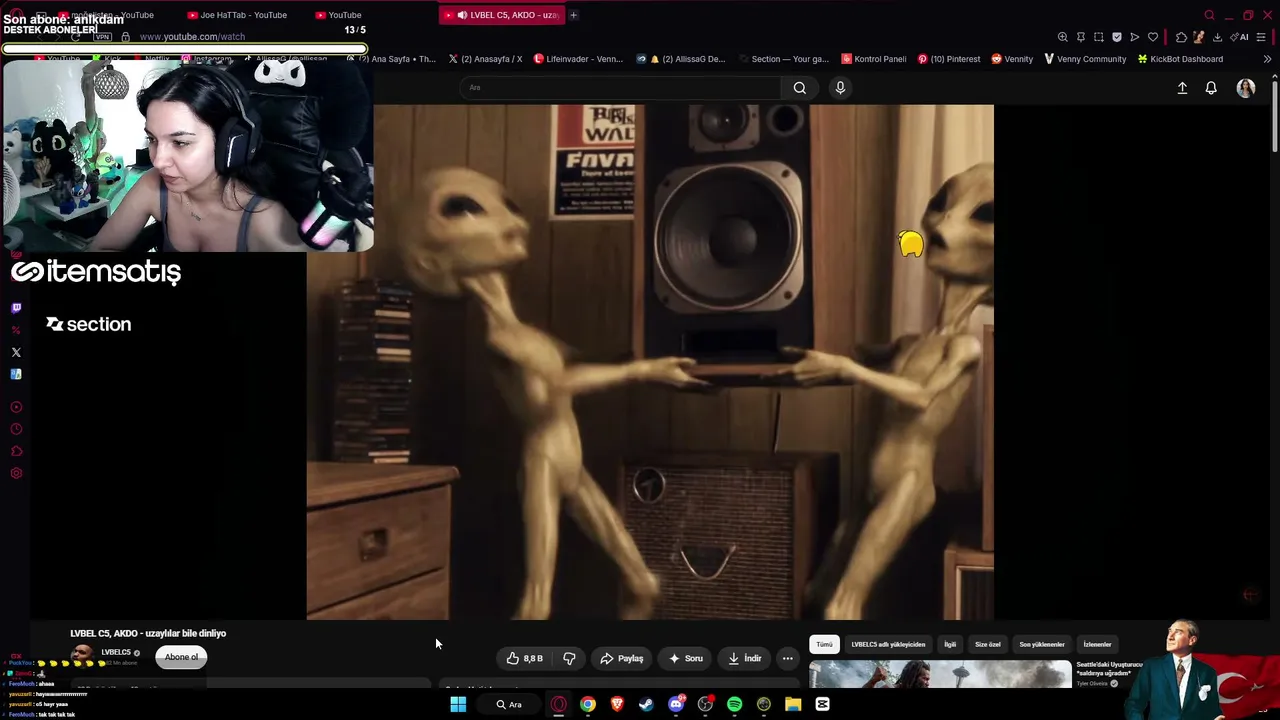Image resolution: width=1280 pixels, height=720 pixels.
Task: Click the Soru ask button
Action: click(x=685, y=658)
